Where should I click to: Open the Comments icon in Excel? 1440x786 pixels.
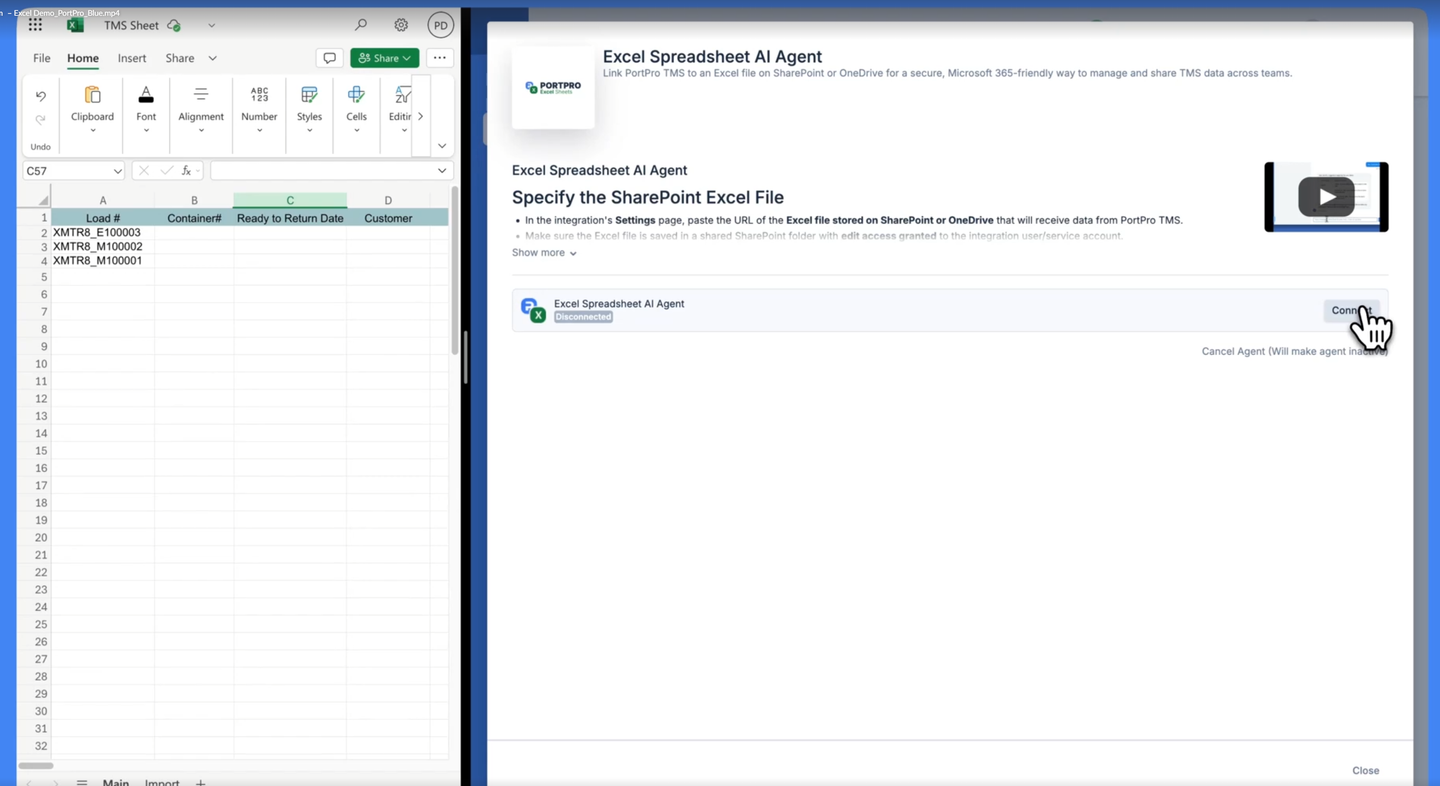[x=329, y=58]
